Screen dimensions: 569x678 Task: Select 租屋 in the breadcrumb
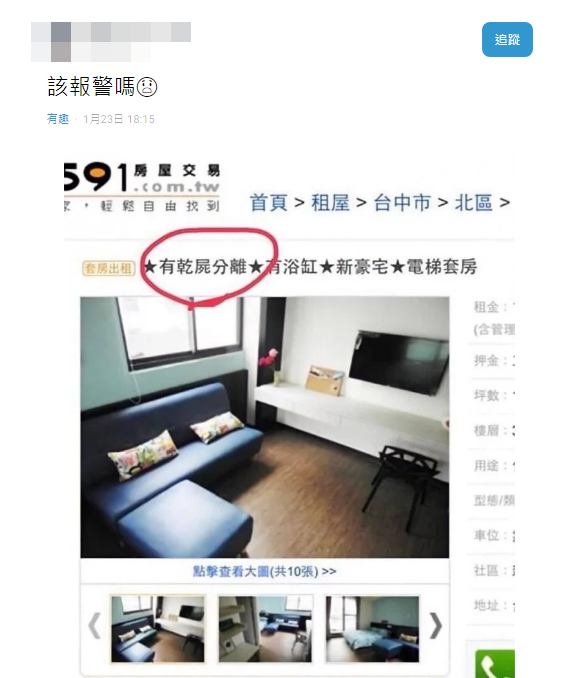[330, 203]
